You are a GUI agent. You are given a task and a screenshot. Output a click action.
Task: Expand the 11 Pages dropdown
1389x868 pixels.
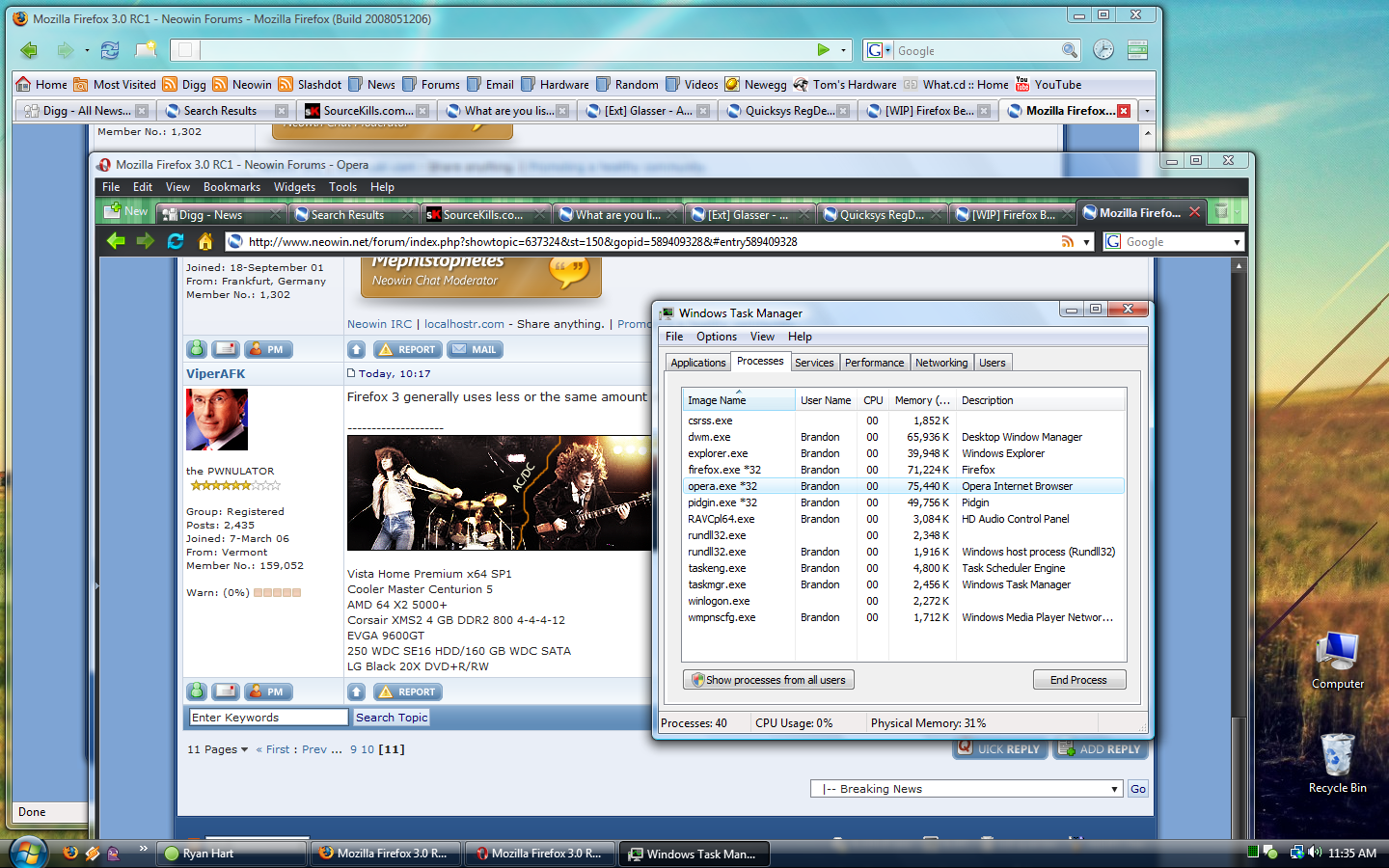click(x=218, y=749)
